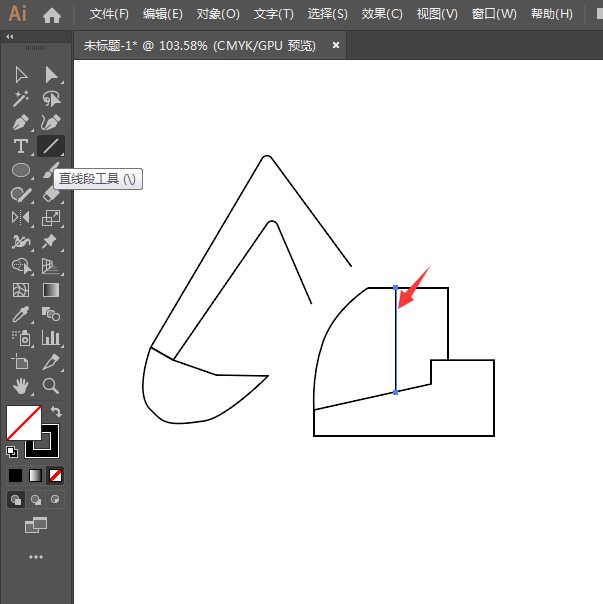Swap fill and stroke colors
This screenshot has width=603, height=604.
tap(57, 411)
